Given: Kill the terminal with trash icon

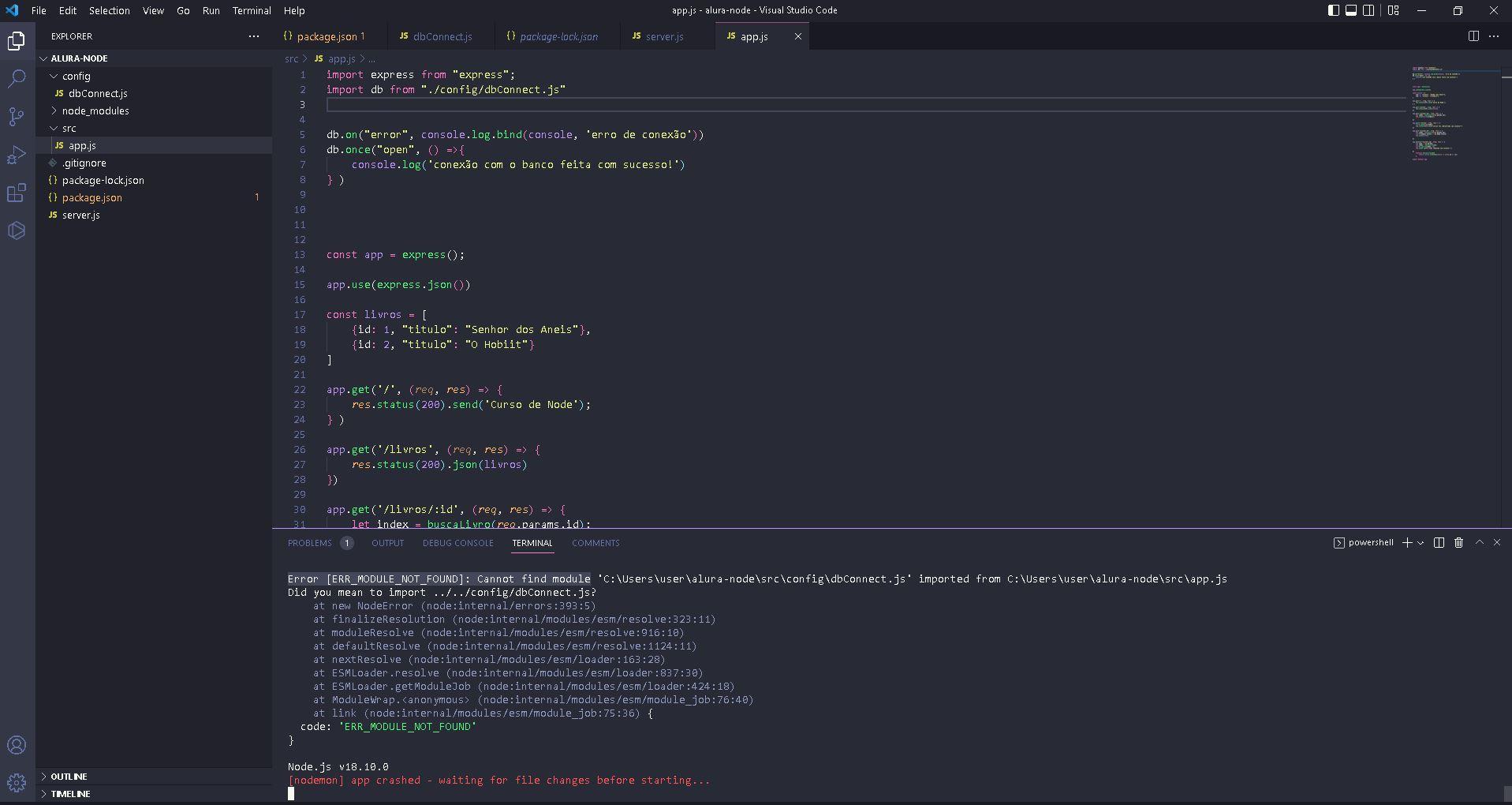Looking at the screenshot, I should [x=1458, y=543].
